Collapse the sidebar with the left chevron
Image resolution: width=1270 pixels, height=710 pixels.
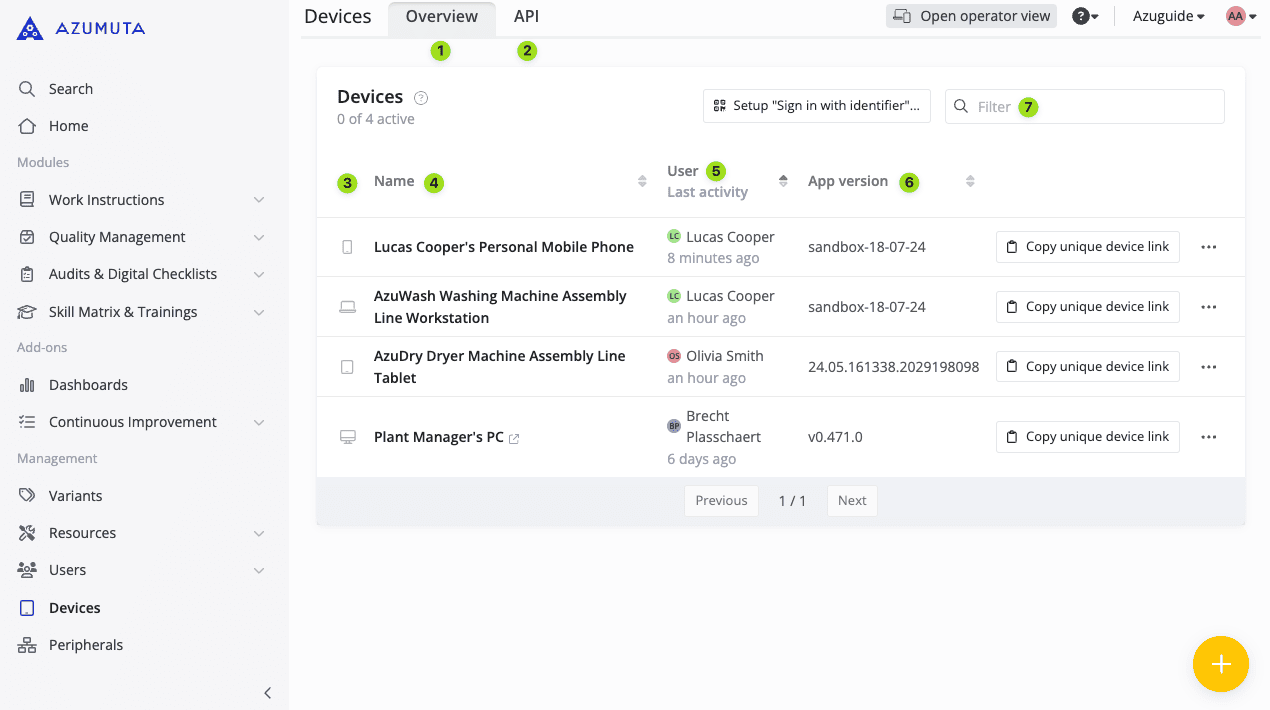(x=267, y=692)
